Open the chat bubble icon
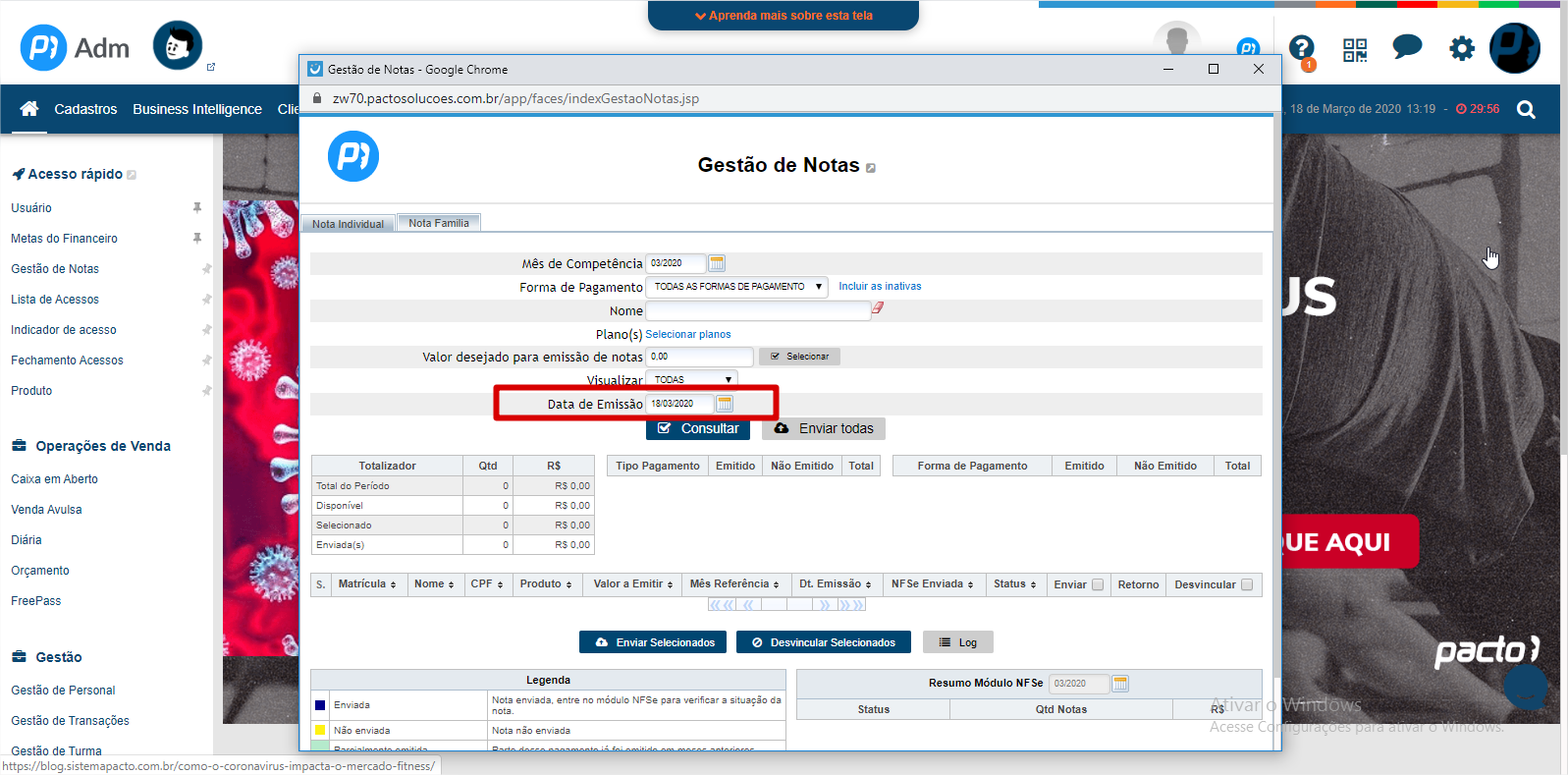Viewport: 1568px width, 775px height. 1407,47
